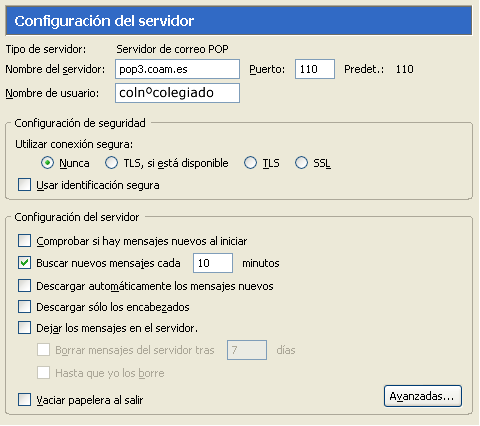480x426 pixels.
Task: Select the TLS, si está disponible option
Action: coord(111,163)
